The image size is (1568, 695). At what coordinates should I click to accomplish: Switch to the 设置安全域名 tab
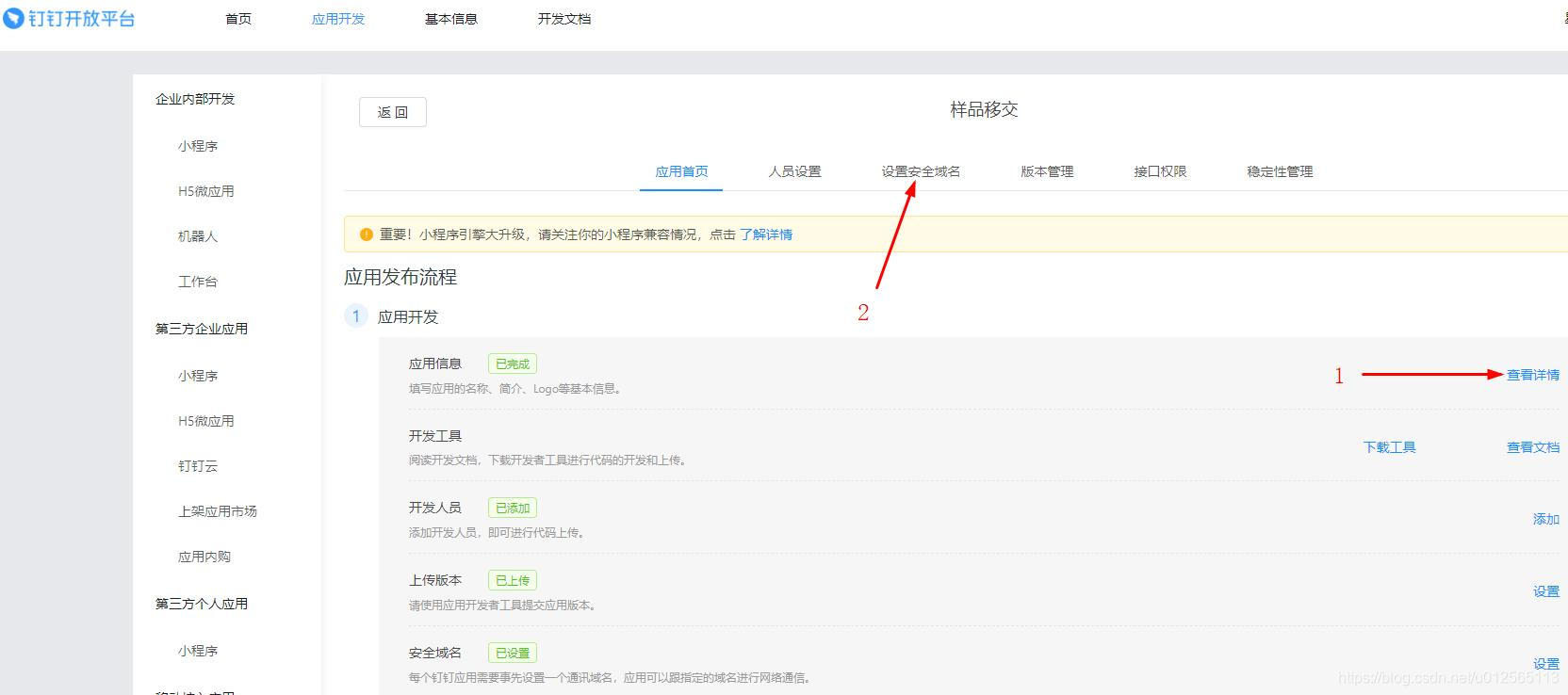click(x=921, y=171)
